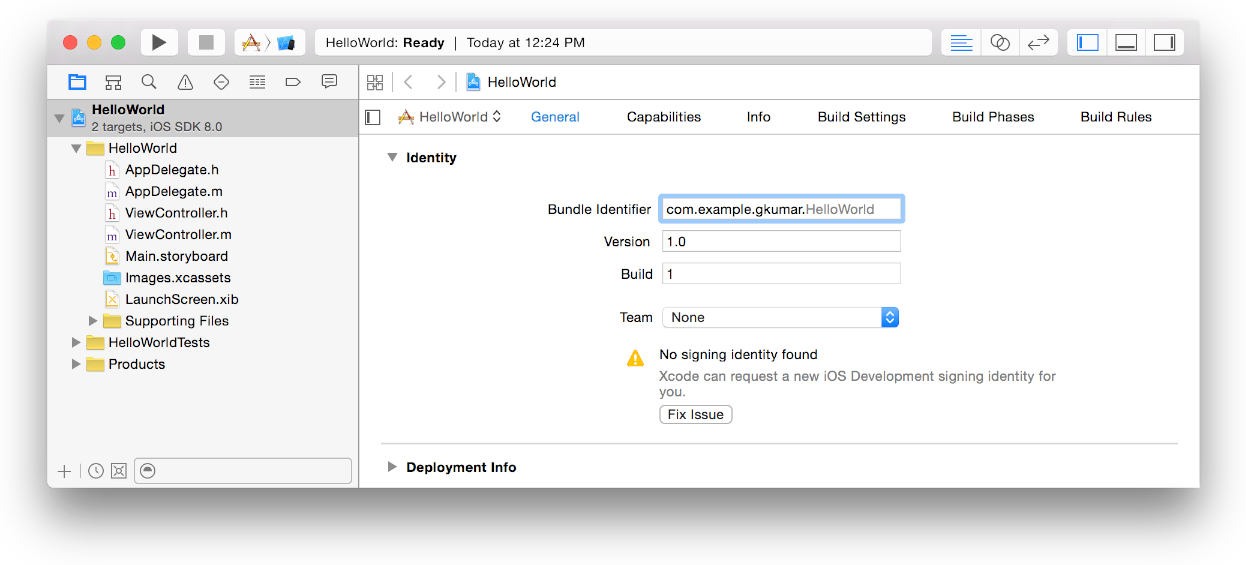Toggle the Utilities panel visibility
The height and width of the screenshot is (565, 1246).
[1164, 42]
